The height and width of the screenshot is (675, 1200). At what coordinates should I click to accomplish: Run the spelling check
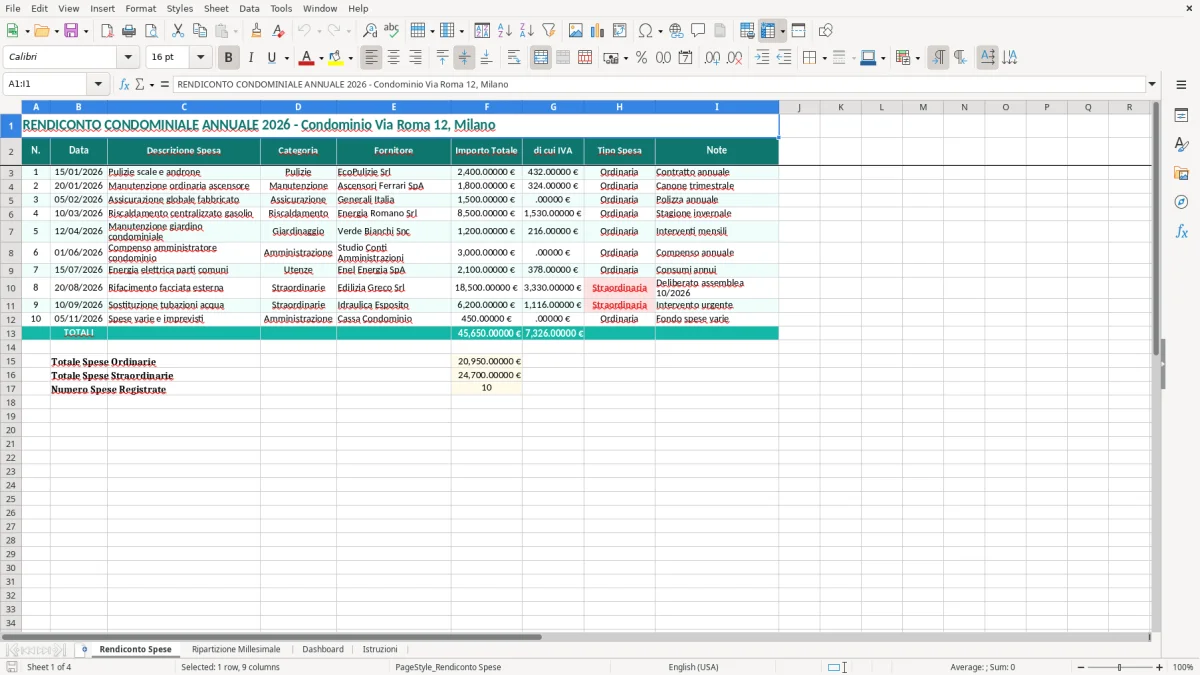pos(391,31)
